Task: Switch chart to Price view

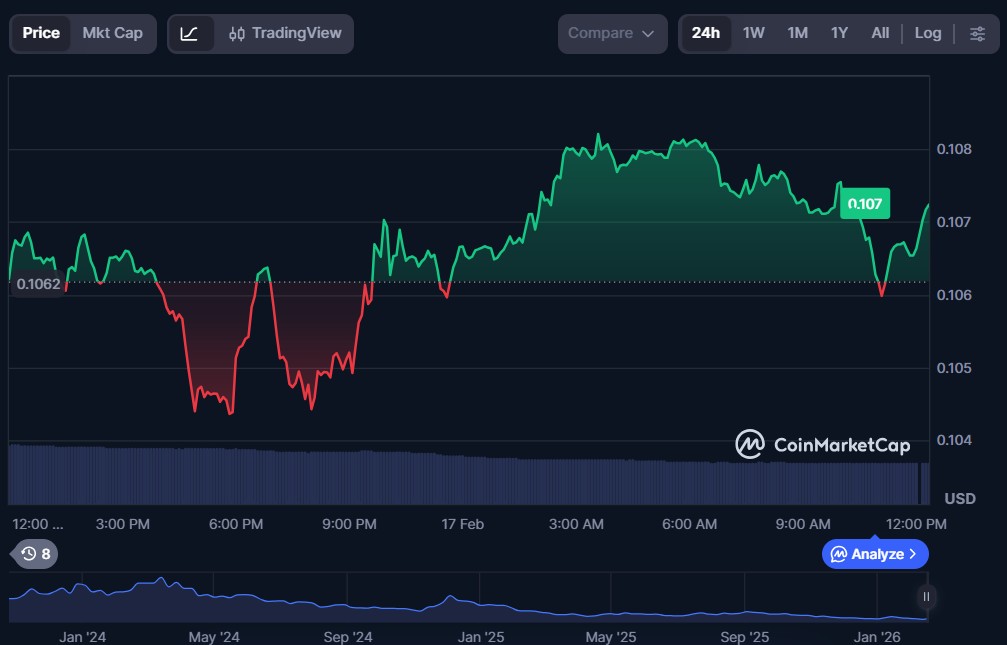Action: coord(41,33)
